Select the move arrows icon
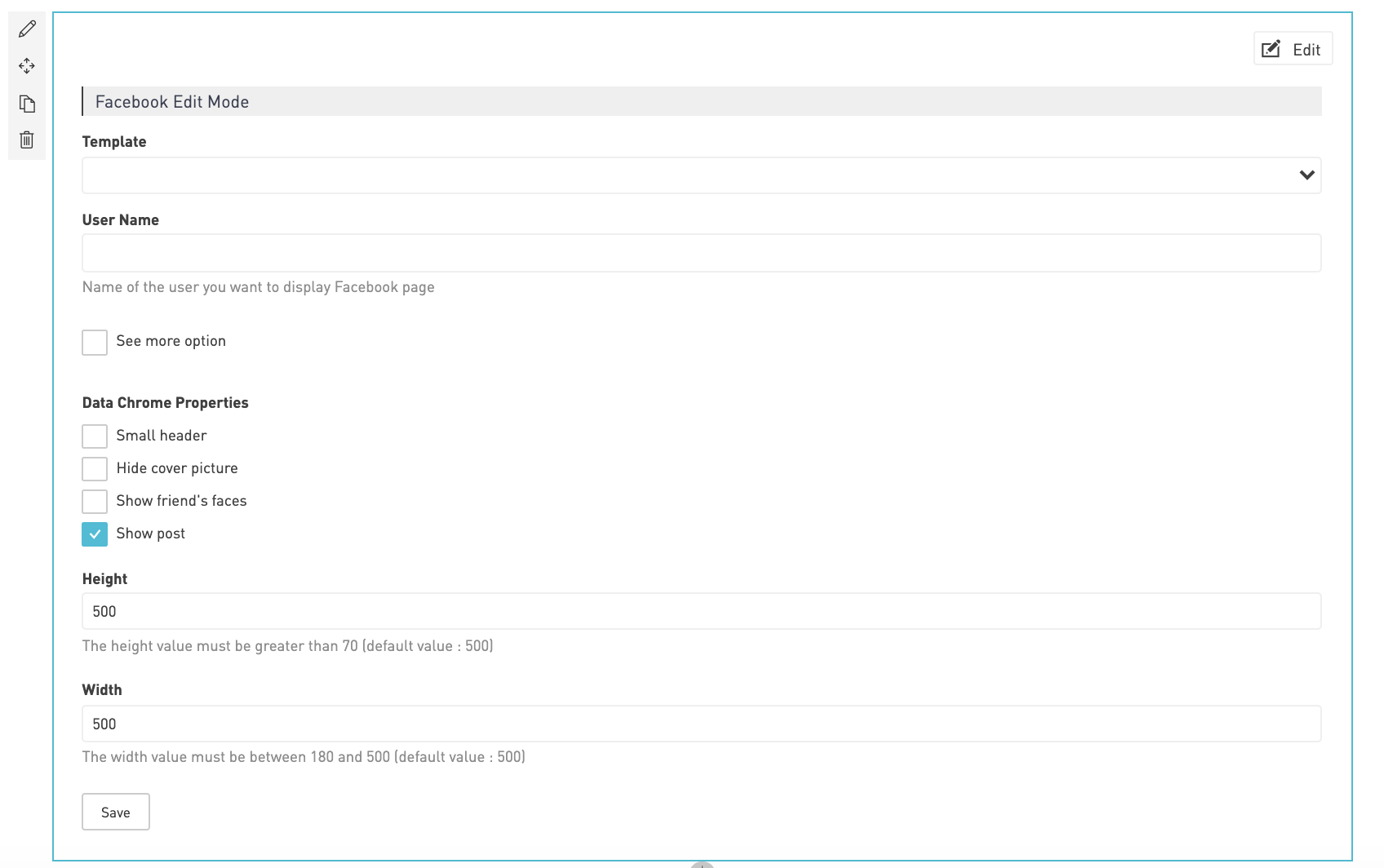Image resolution: width=1384 pixels, height=868 pixels. (x=27, y=66)
